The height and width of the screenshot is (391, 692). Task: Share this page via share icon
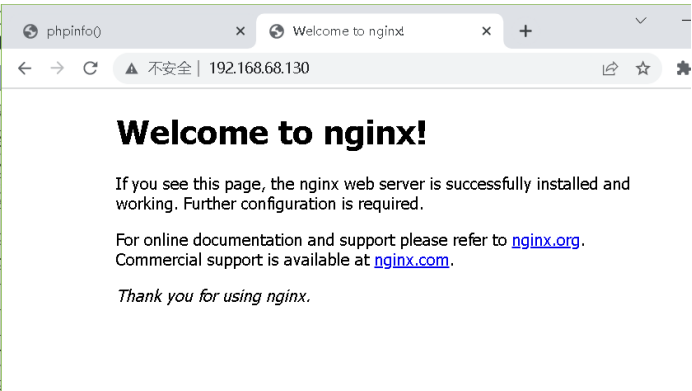pos(610,68)
